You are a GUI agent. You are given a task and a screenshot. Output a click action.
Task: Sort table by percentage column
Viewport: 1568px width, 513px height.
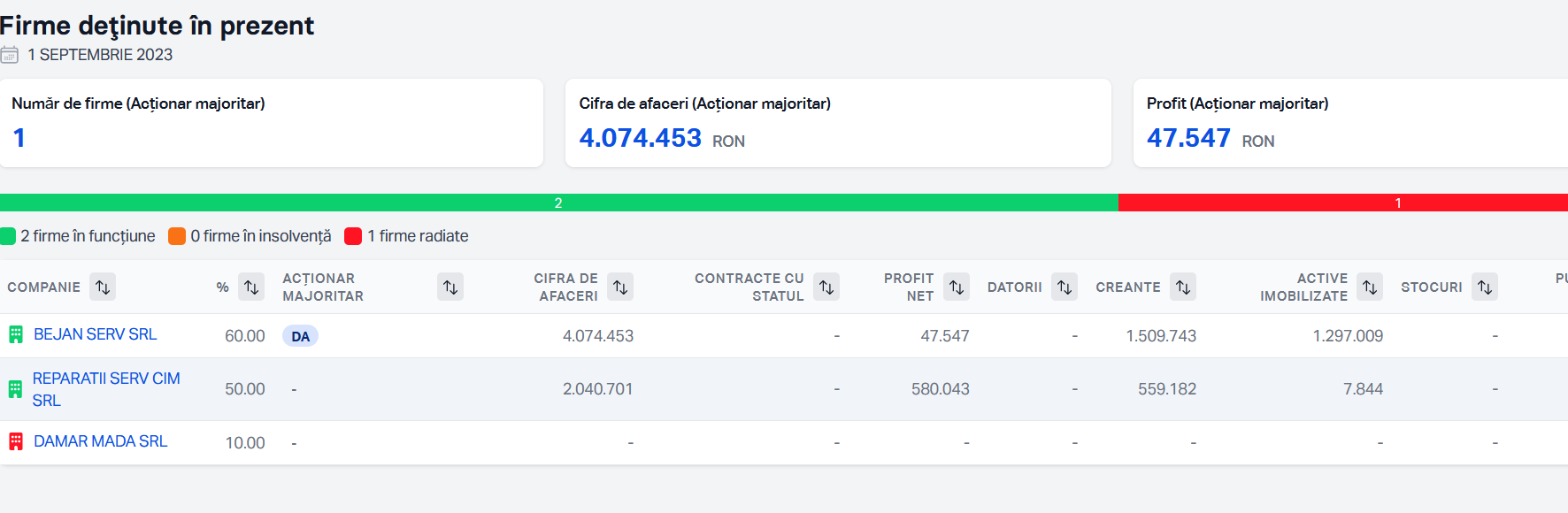click(x=251, y=287)
